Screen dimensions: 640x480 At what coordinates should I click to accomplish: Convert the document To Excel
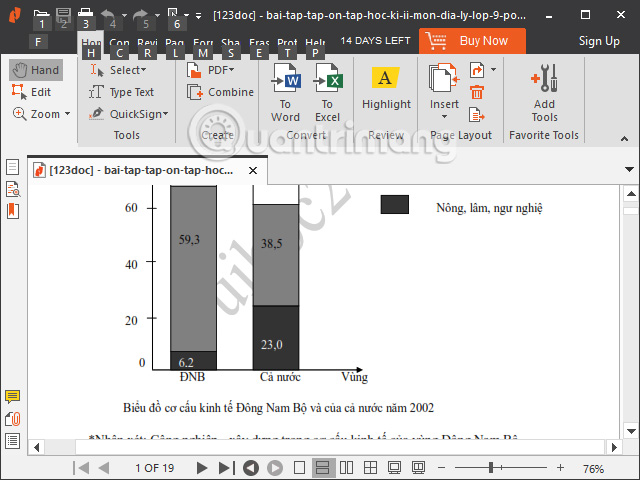tap(327, 93)
